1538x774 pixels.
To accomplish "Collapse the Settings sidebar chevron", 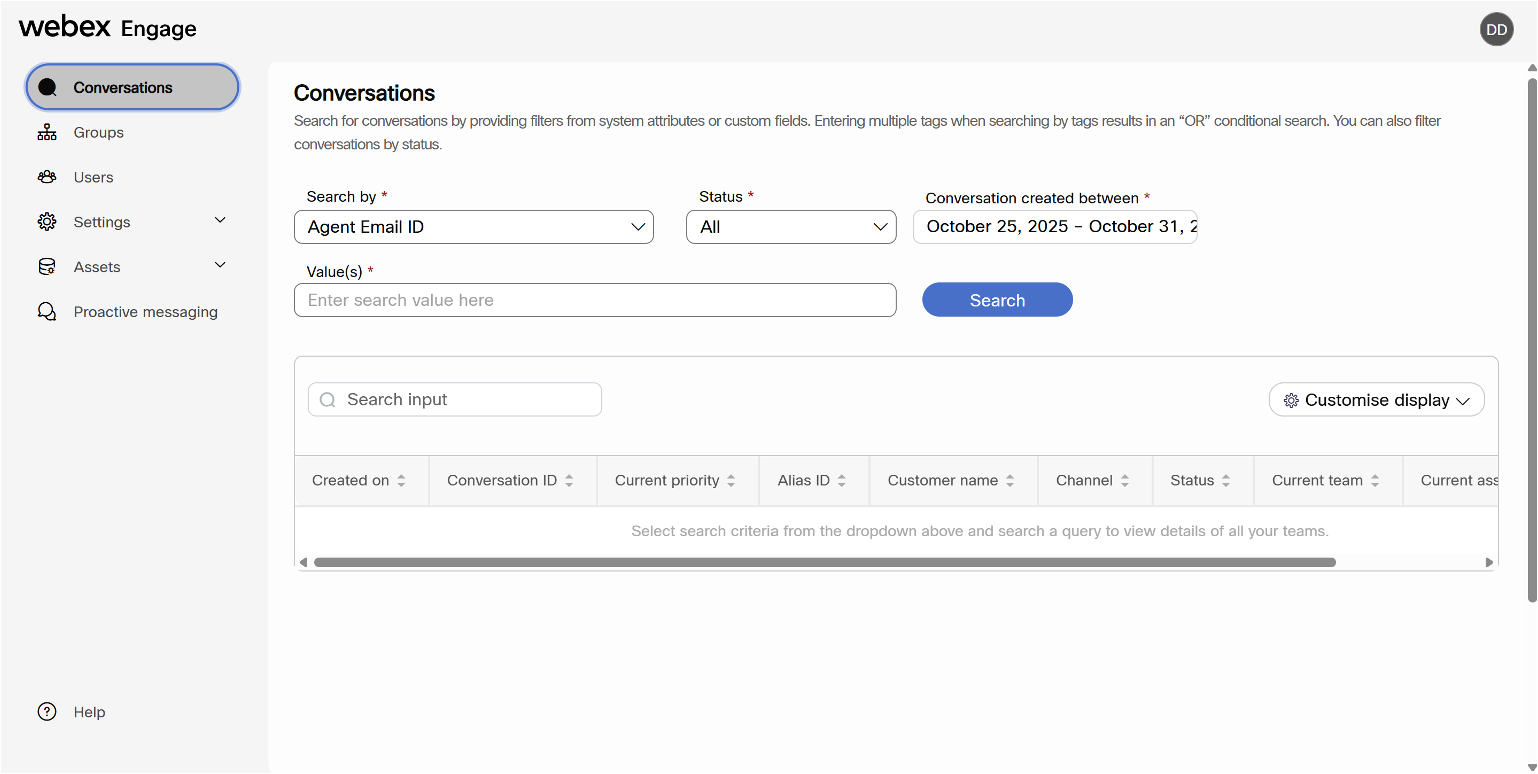I will (x=219, y=221).
